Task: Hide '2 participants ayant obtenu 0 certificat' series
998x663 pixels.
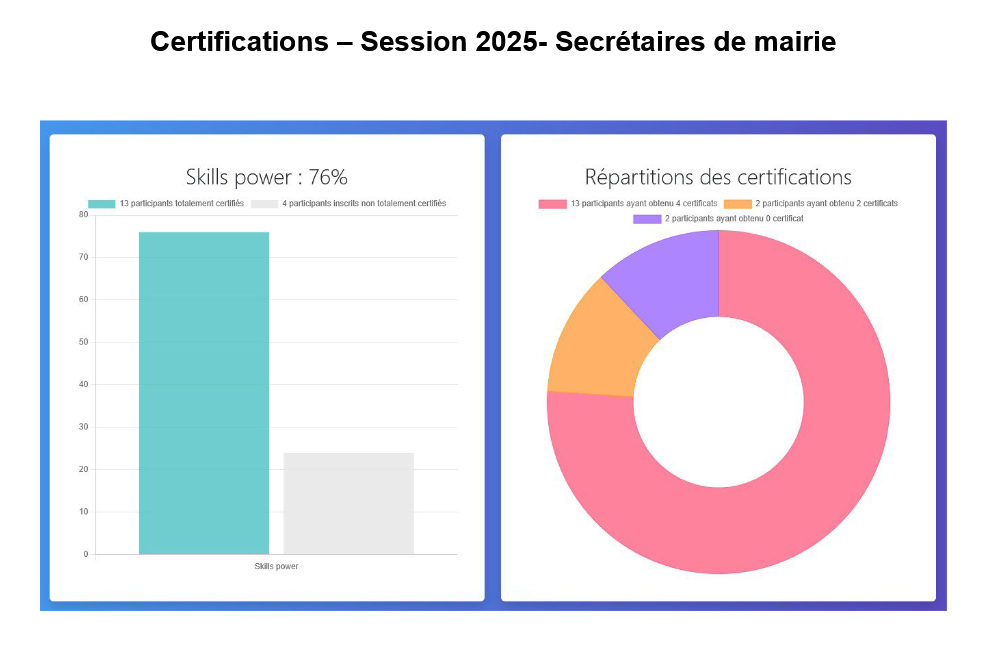Action: tap(733, 218)
